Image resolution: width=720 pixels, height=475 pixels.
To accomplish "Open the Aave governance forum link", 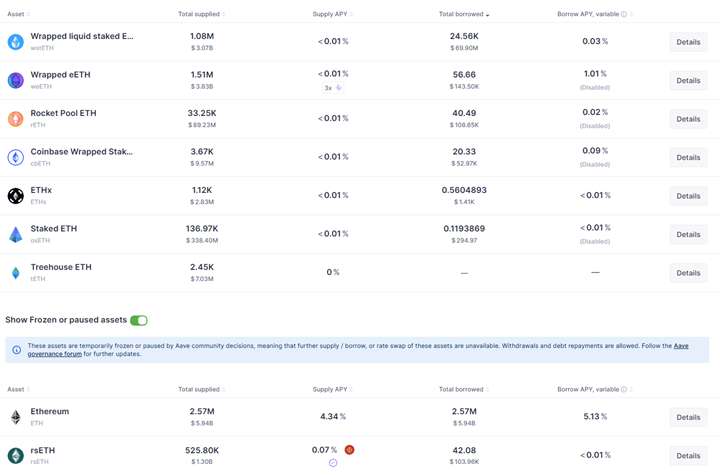I will [x=55, y=354].
